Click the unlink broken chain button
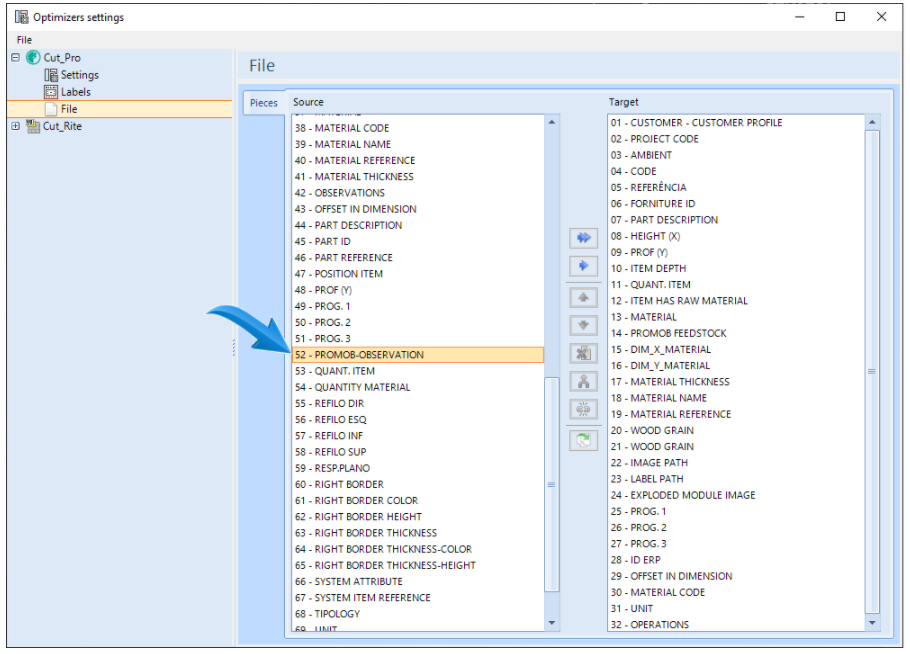The width and height of the screenshot is (910, 654). [583, 410]
